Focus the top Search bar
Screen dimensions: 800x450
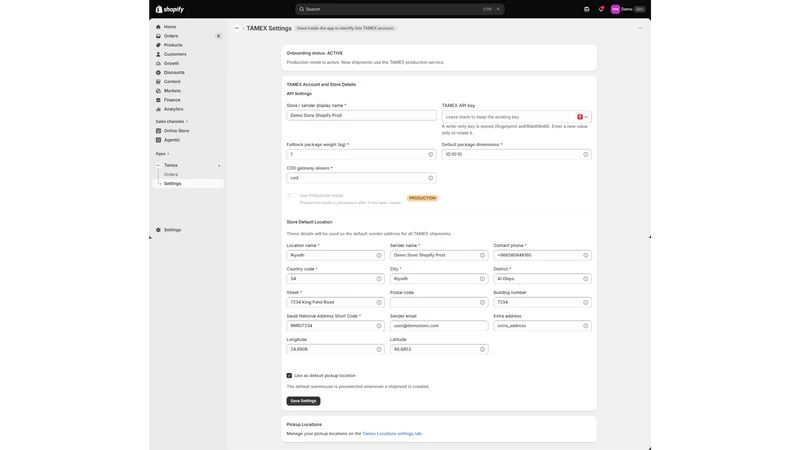coord(399,9)
